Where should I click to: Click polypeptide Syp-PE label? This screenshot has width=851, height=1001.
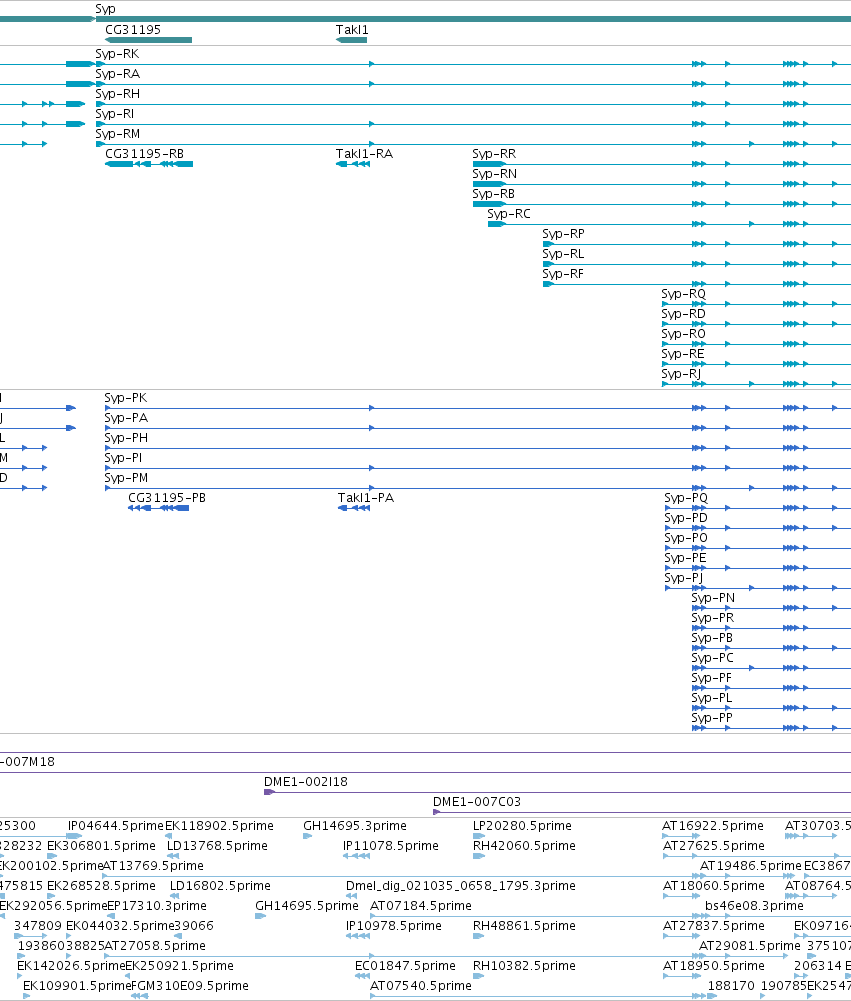(x=686, y=557)
